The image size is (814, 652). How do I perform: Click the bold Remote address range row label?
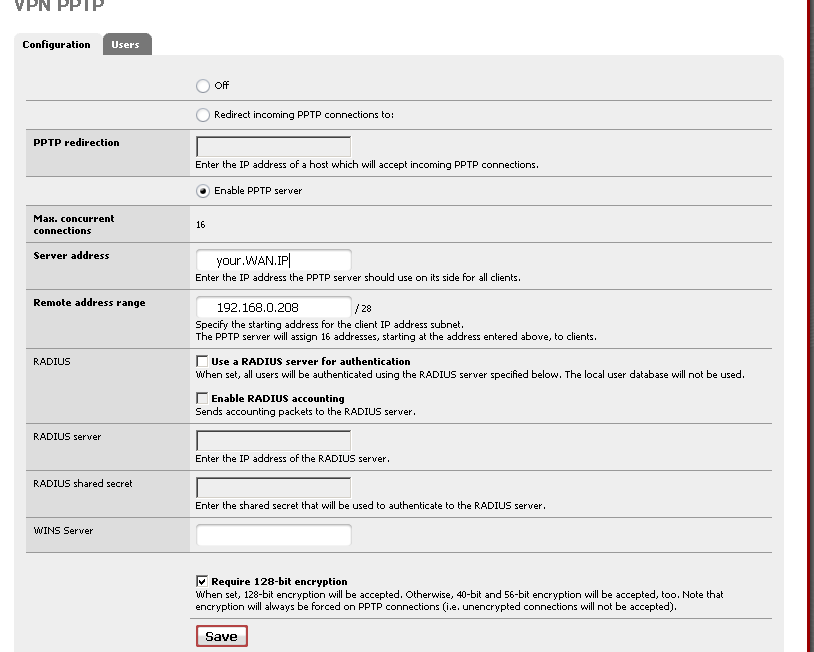pos(89,303)
